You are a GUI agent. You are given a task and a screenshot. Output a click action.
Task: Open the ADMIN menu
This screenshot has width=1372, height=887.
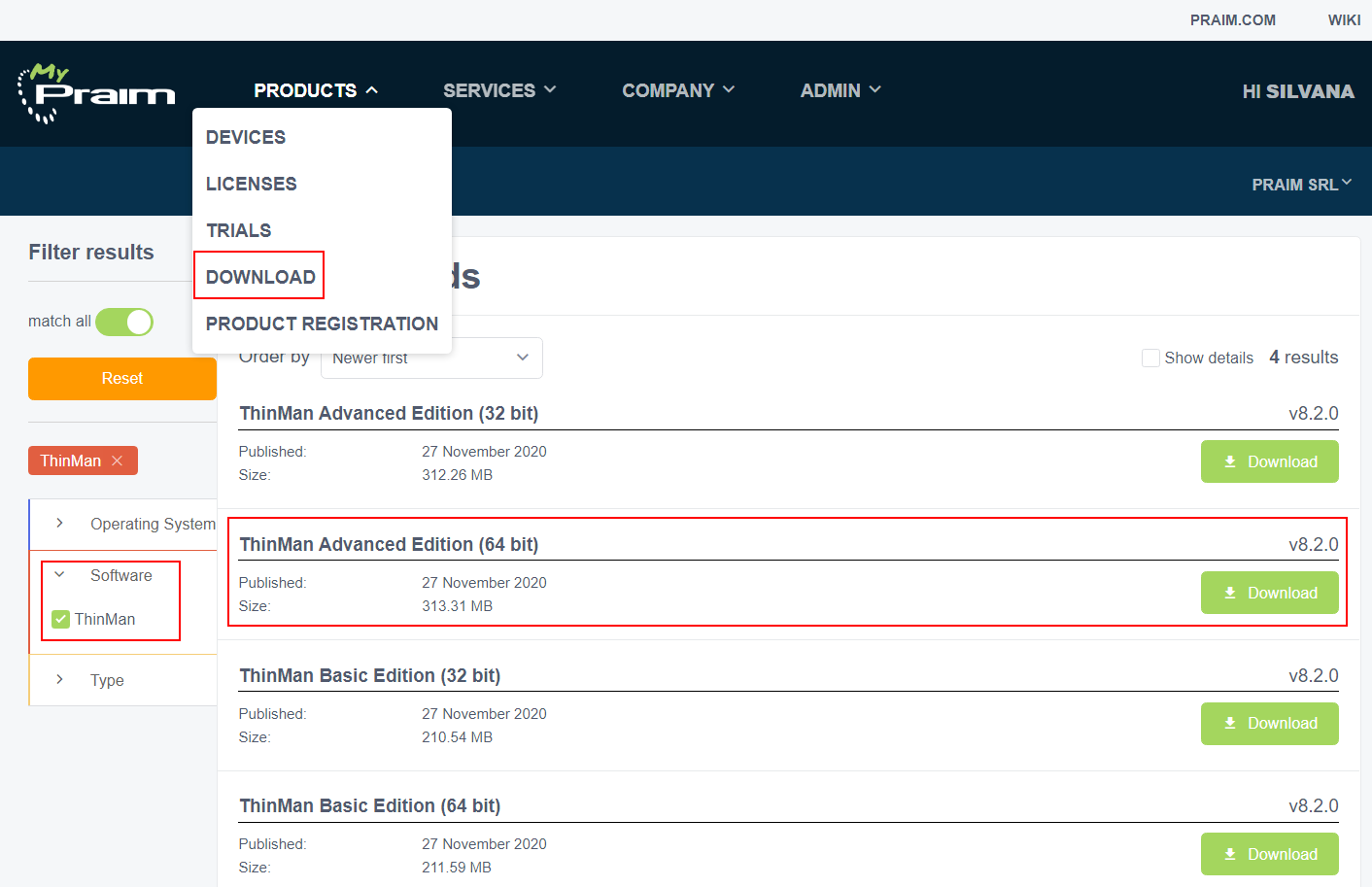pyautogui.click(x=840, y=90)
